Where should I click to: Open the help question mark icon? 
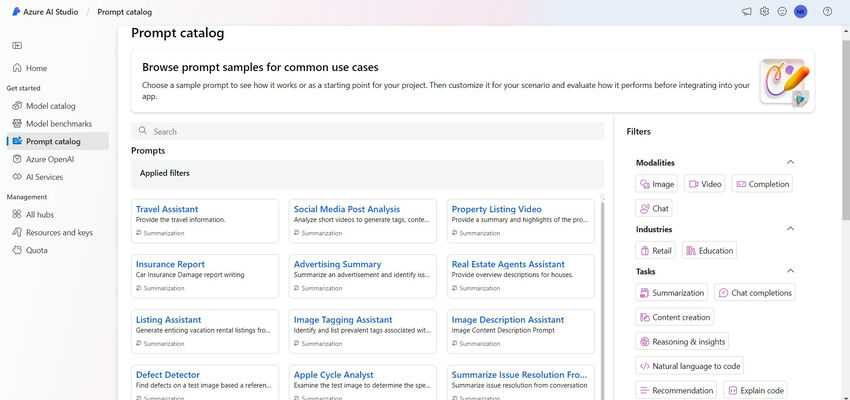coord(827,11)
